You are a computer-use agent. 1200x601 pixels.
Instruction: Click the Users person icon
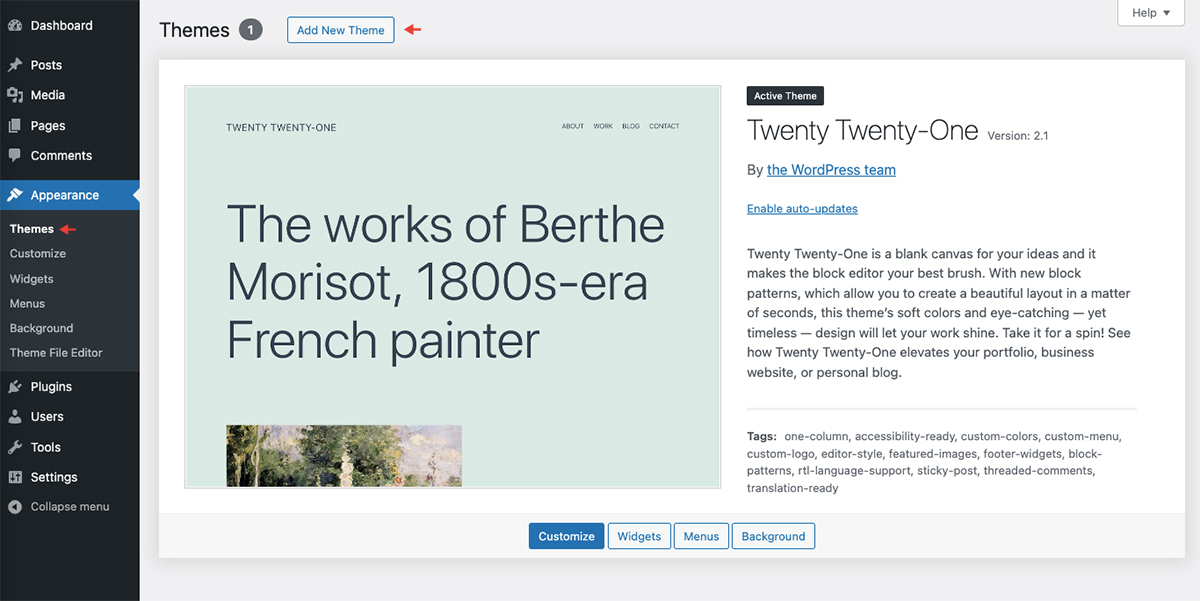(15, 417)
